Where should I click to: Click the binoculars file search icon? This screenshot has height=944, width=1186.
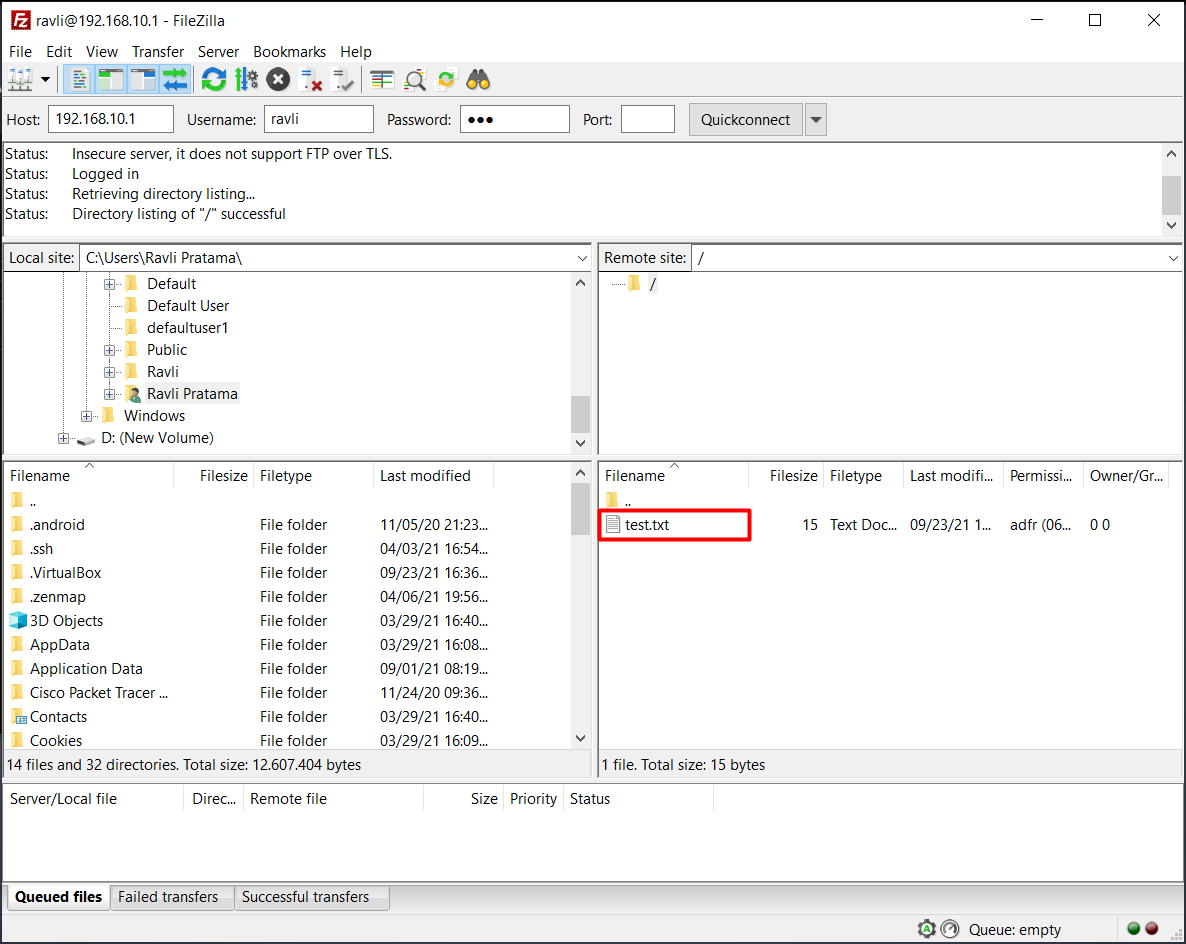coord(478,80)
